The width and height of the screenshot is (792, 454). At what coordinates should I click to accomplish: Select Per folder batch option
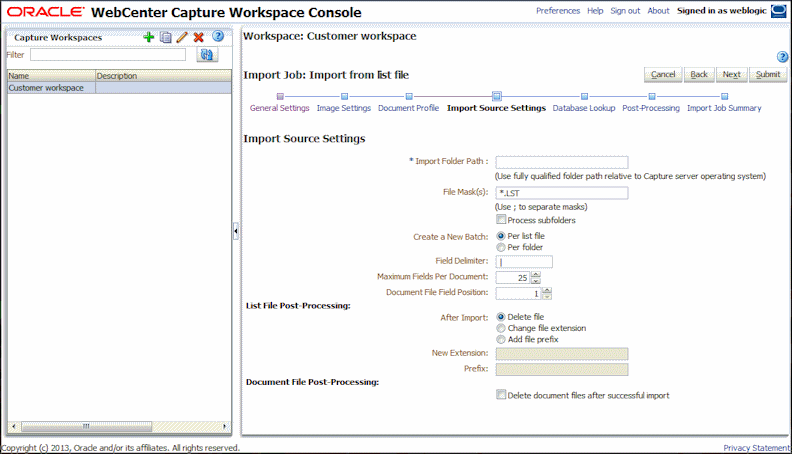pos(501,247)
